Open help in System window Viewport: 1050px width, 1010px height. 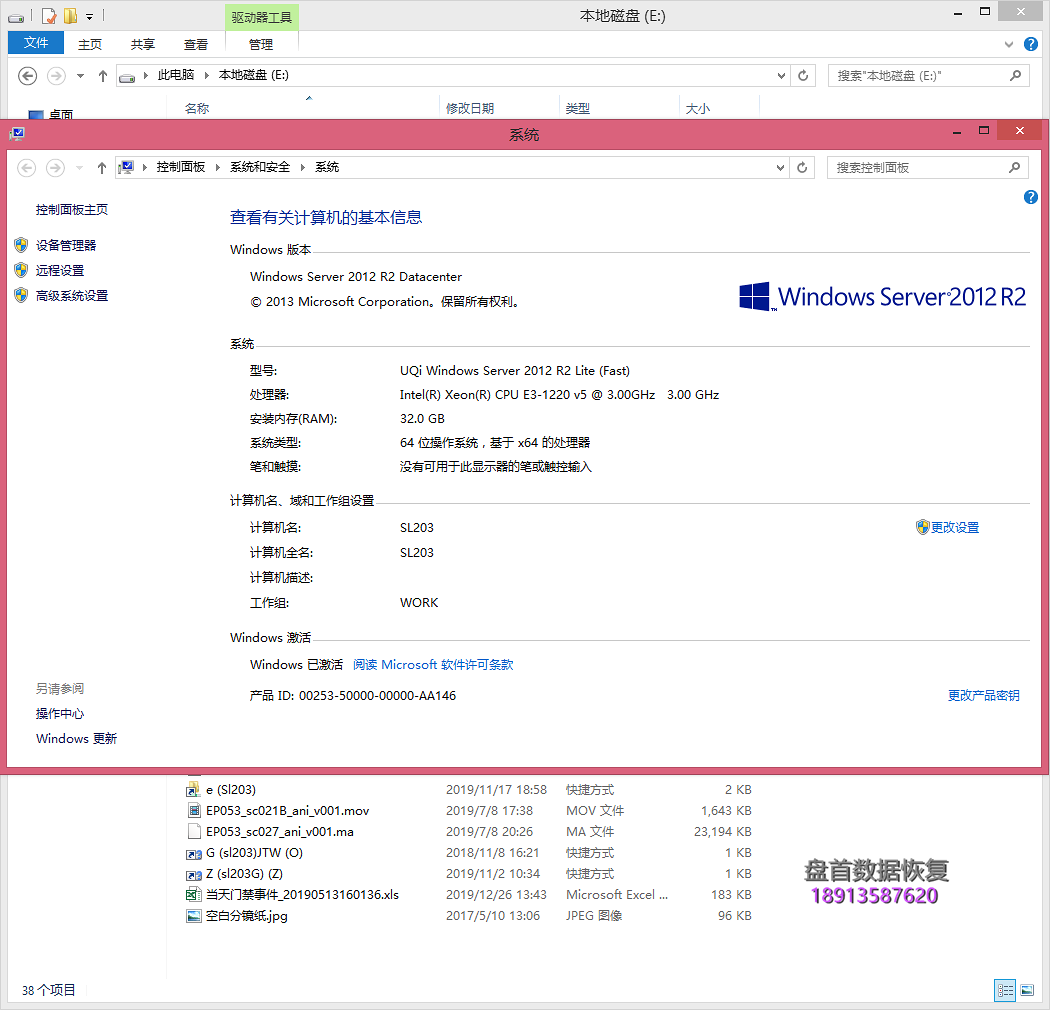coord(1031,197)
